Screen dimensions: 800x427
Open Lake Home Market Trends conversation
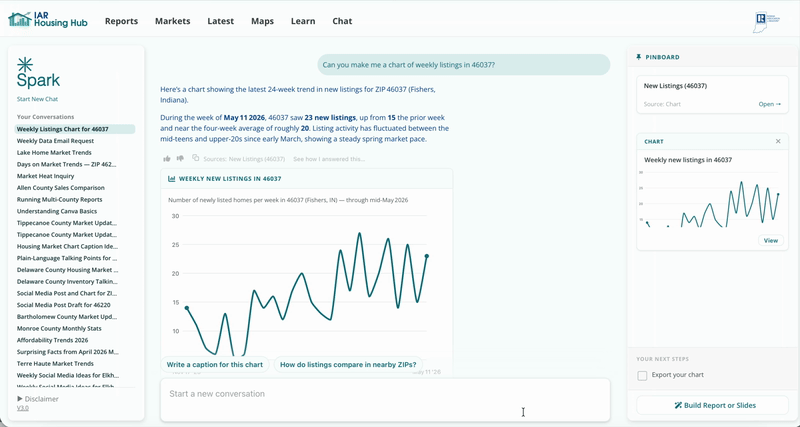tap(54, 153)
